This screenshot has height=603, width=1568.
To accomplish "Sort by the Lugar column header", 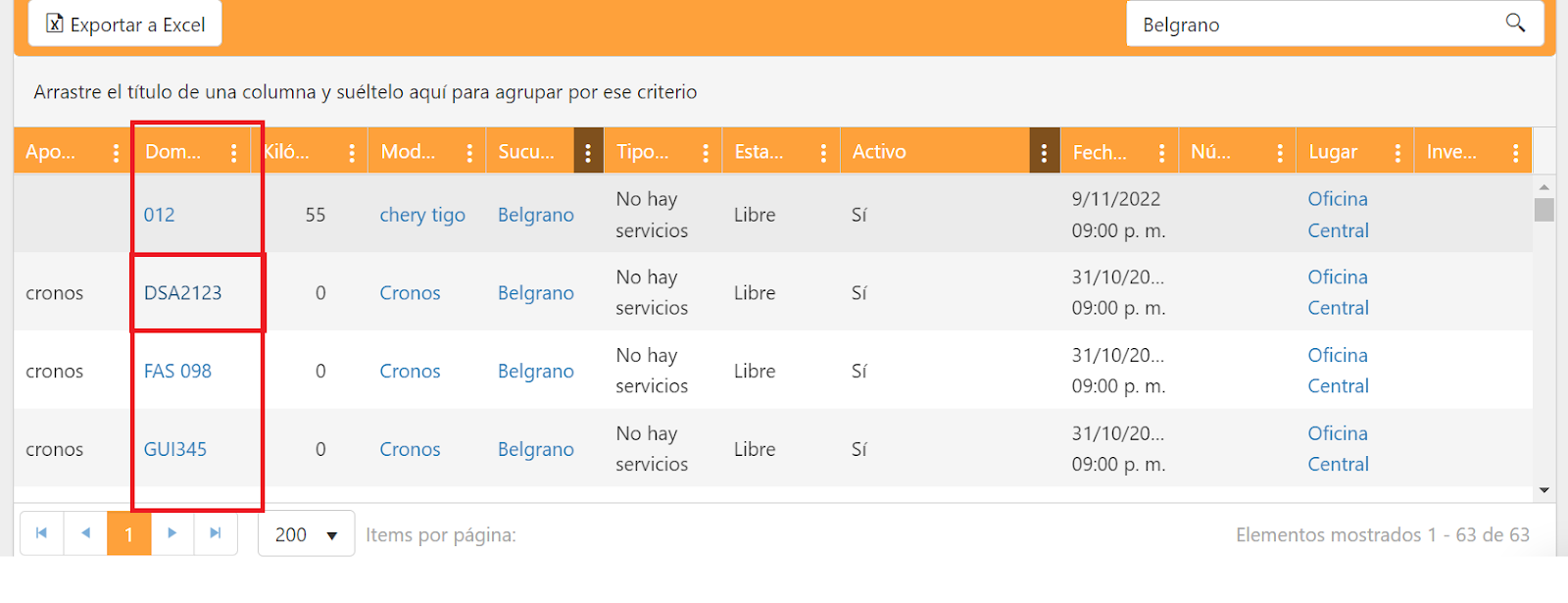I will (x=1333, y=152).
